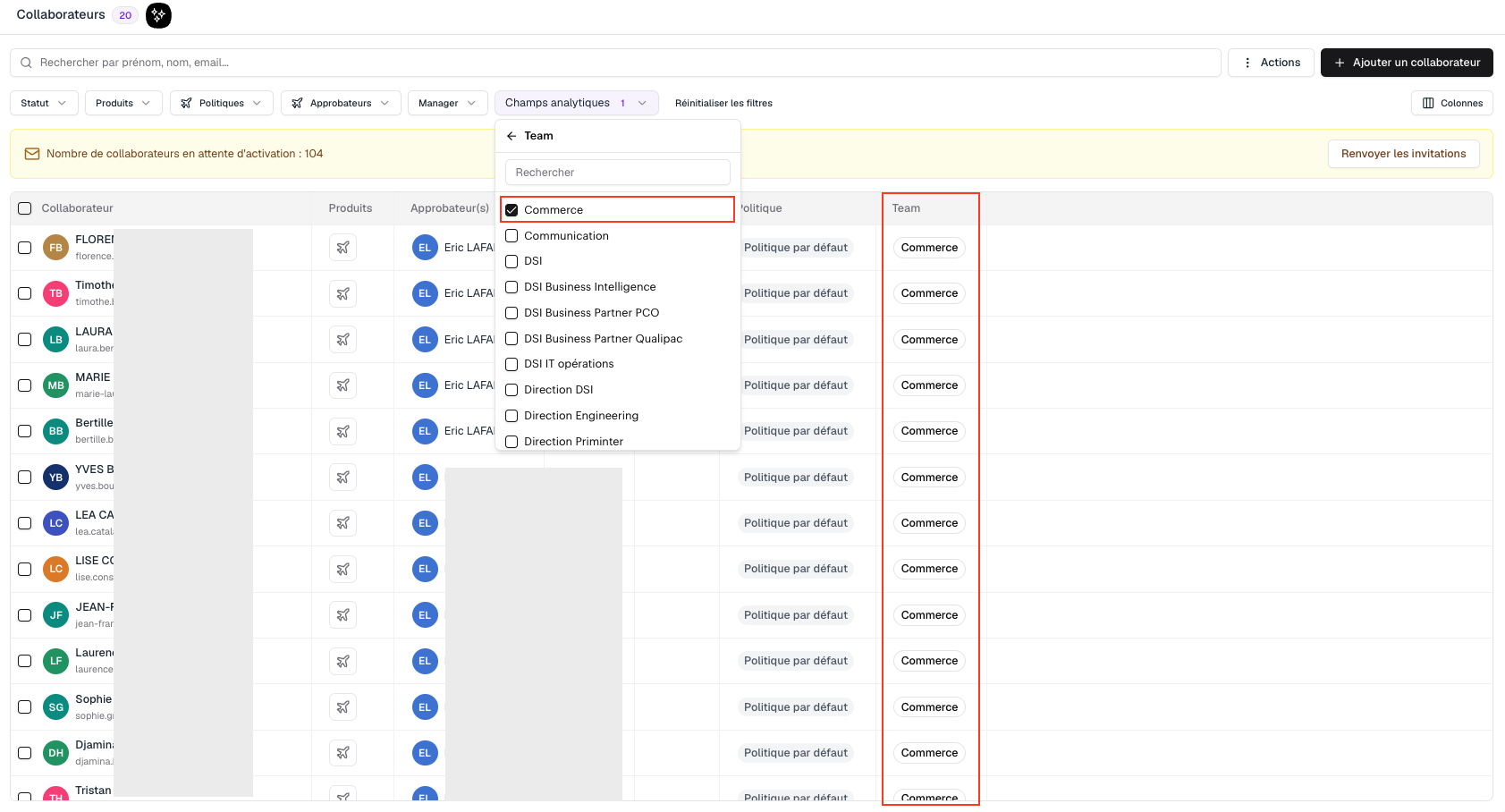
Task: Check the DSI team option
Action: [512, 261]
